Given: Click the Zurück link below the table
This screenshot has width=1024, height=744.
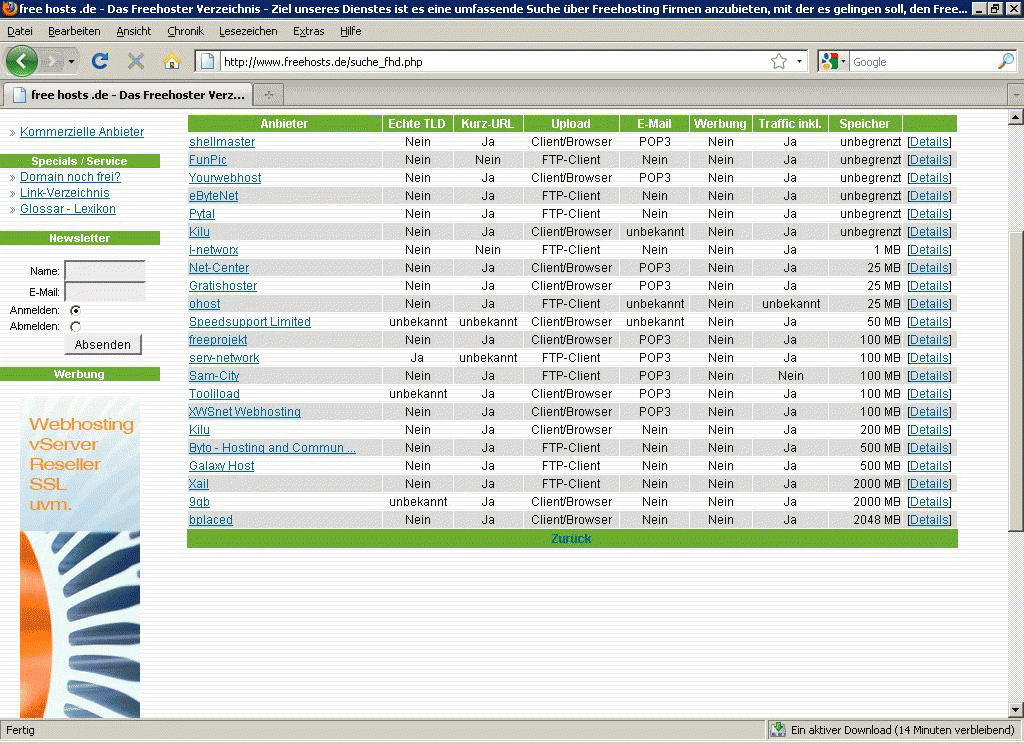Looking at the screenshot, I should (x=571, y=538).
